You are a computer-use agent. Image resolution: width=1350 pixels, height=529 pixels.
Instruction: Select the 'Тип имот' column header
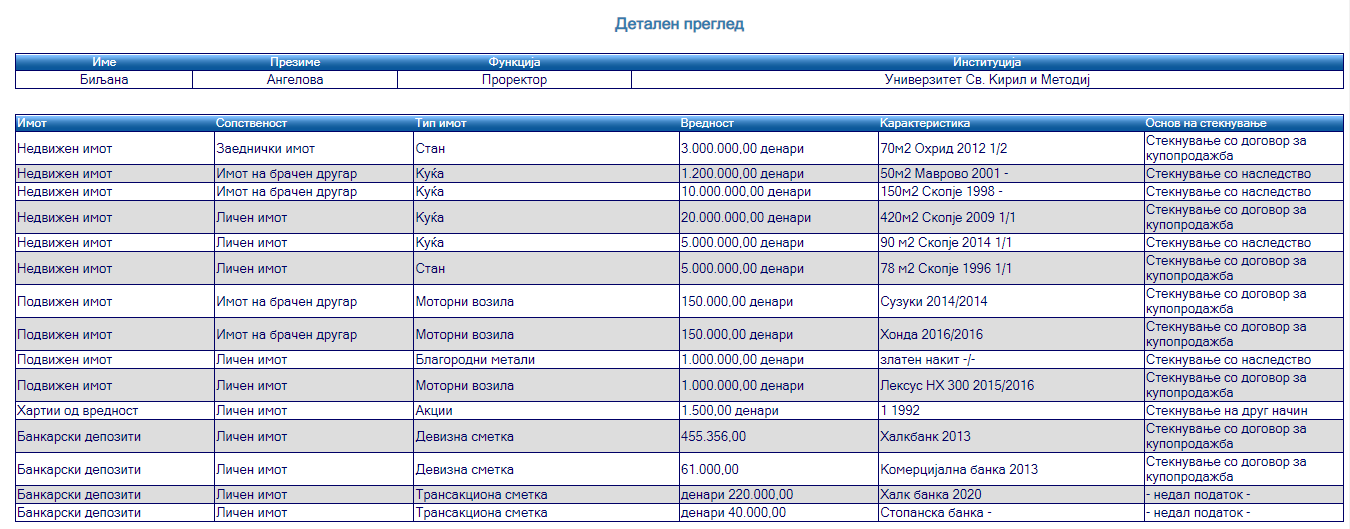[x=441, y=123]
